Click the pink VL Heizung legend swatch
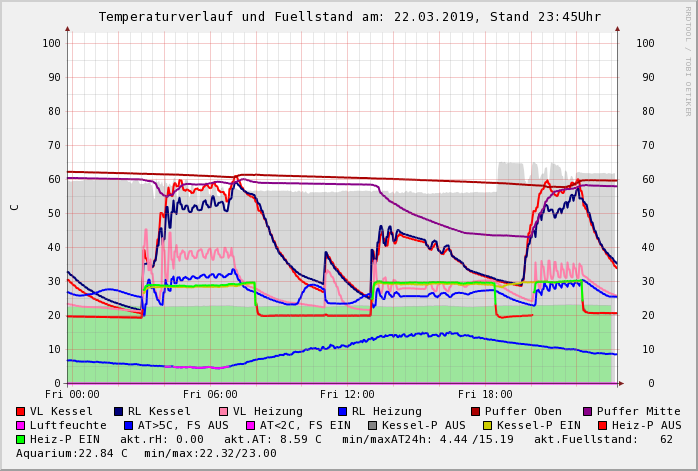Screen dimensions: 698x471 point(224,411)
